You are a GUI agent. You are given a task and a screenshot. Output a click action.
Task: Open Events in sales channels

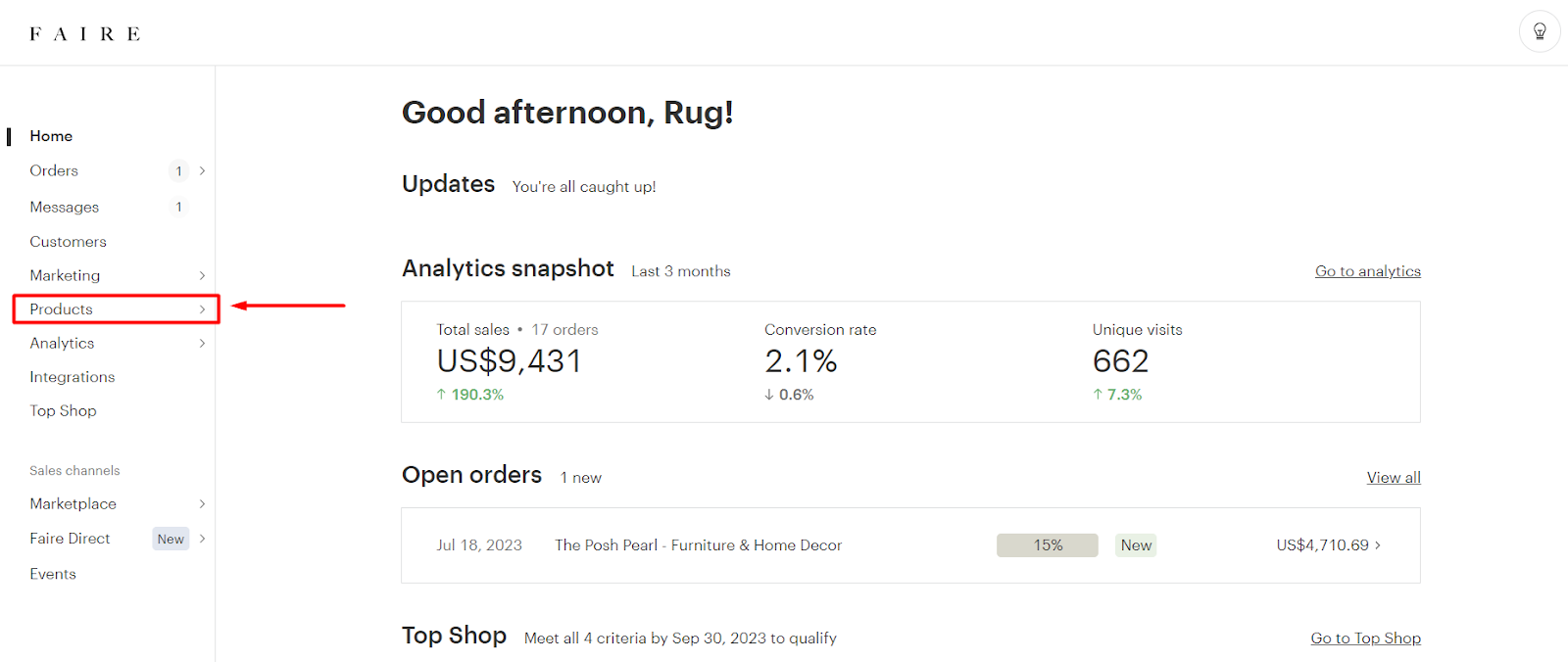[x=53, y=574]
